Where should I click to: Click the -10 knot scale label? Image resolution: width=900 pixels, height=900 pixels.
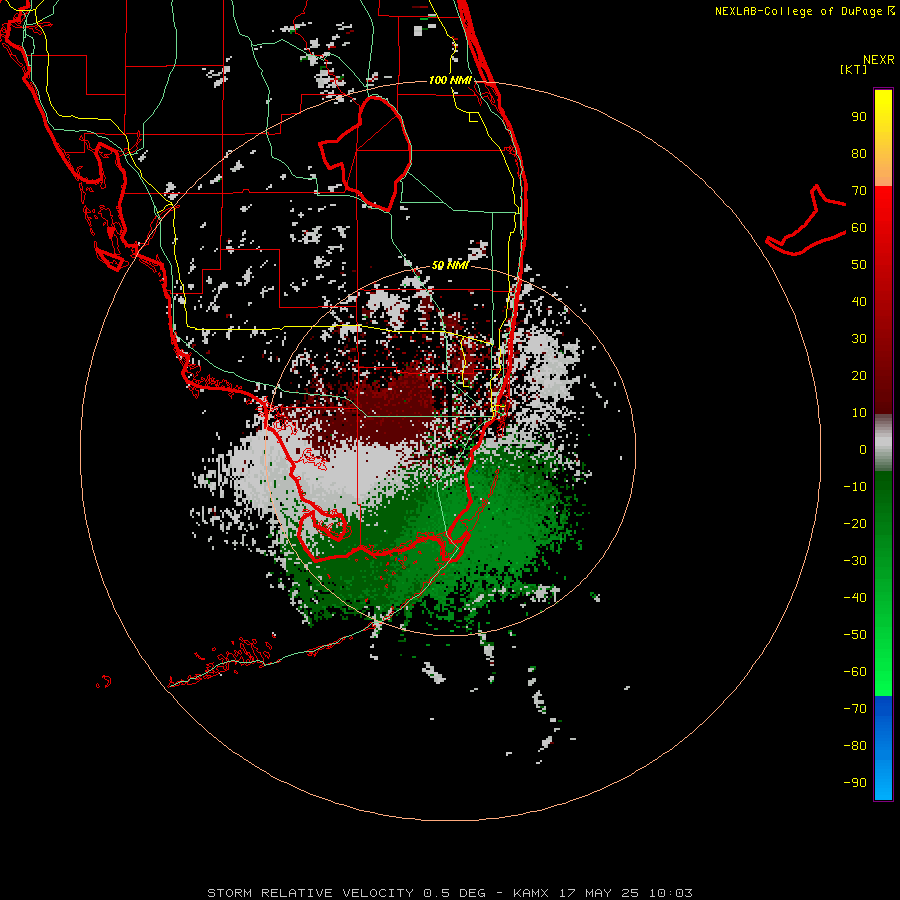[x=855, y=487]
